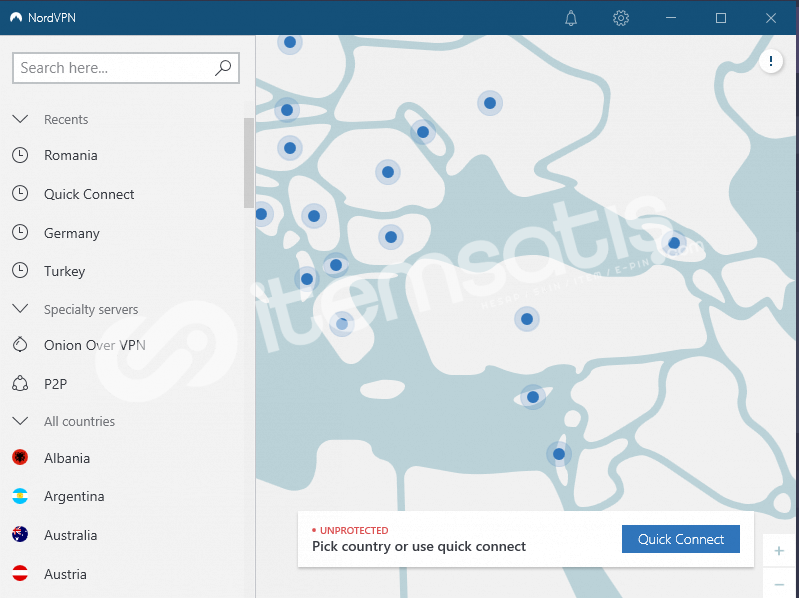Open settings gear in title bar
799x598 pixels.
[x=621, y=18]
